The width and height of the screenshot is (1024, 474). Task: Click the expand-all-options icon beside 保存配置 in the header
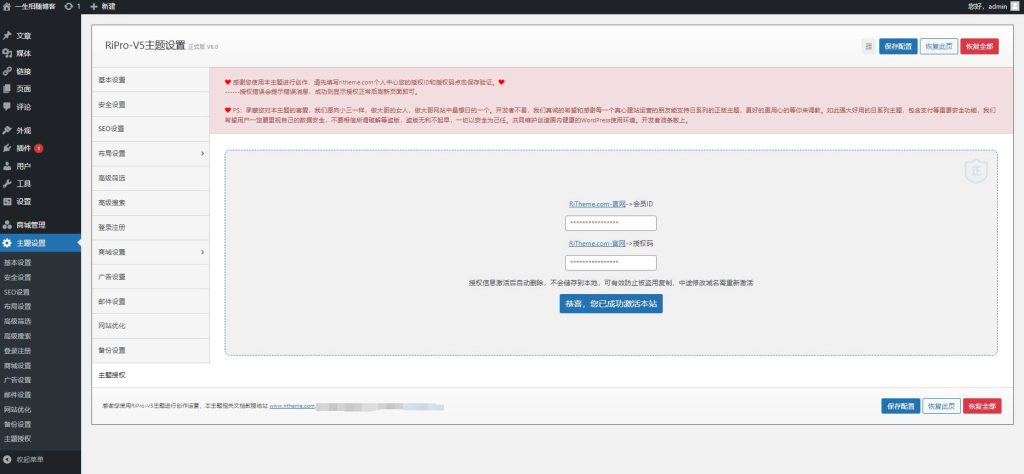[869, 46]
